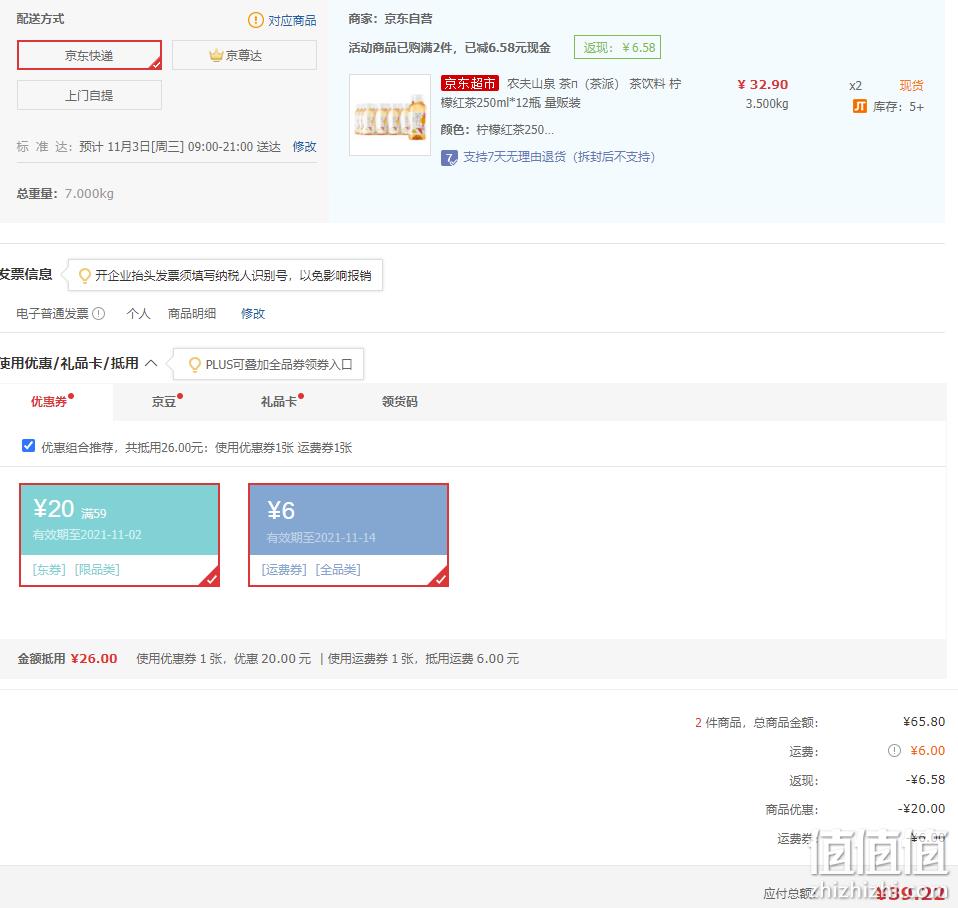Click the 京尊达 crown icon

click(216, 56)
